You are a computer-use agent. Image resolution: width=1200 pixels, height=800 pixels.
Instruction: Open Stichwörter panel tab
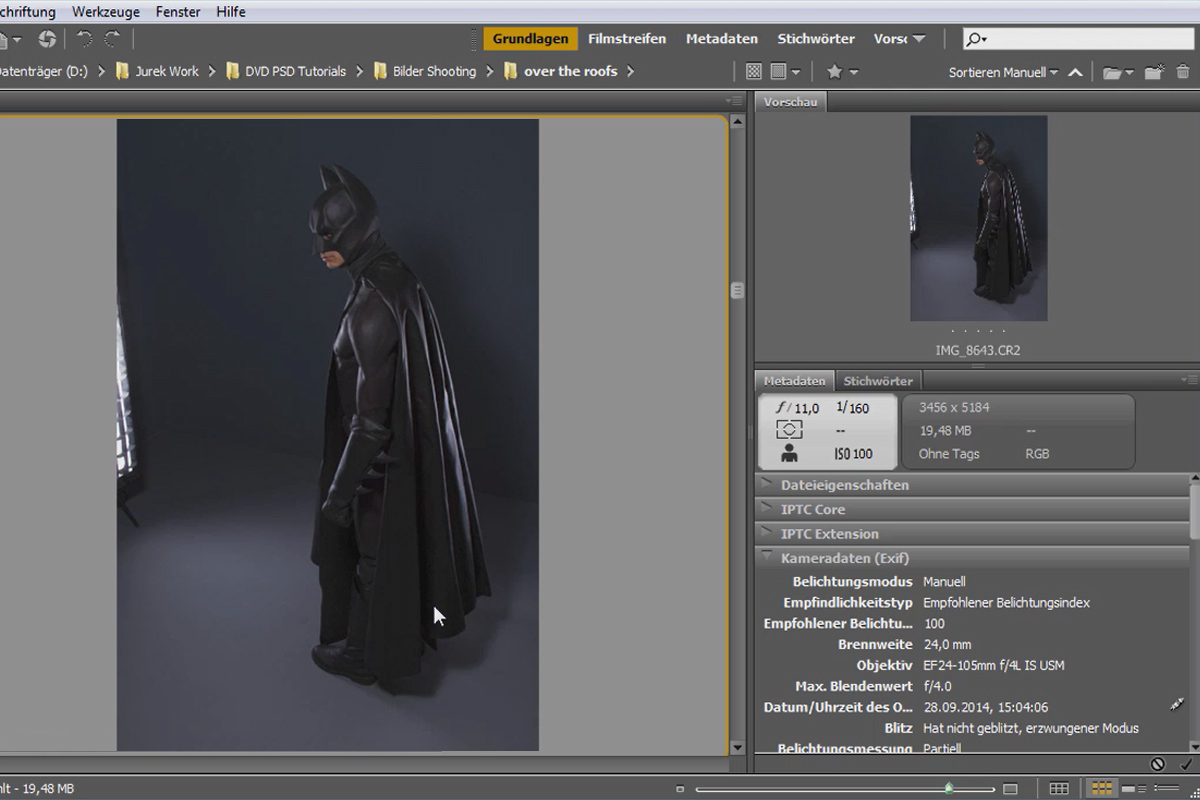[x=878, y=381]
